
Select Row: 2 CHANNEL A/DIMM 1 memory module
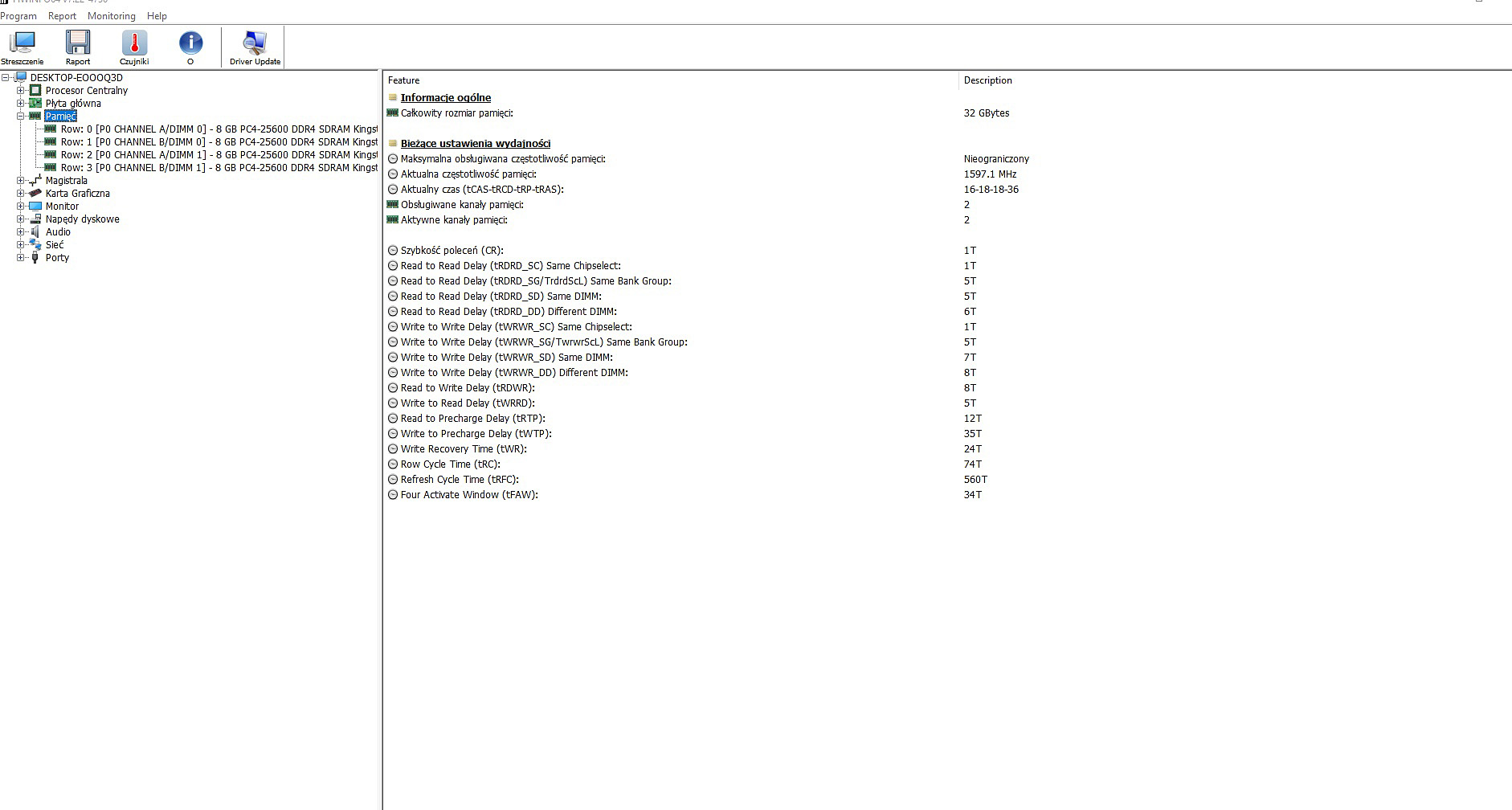point(219,155)
